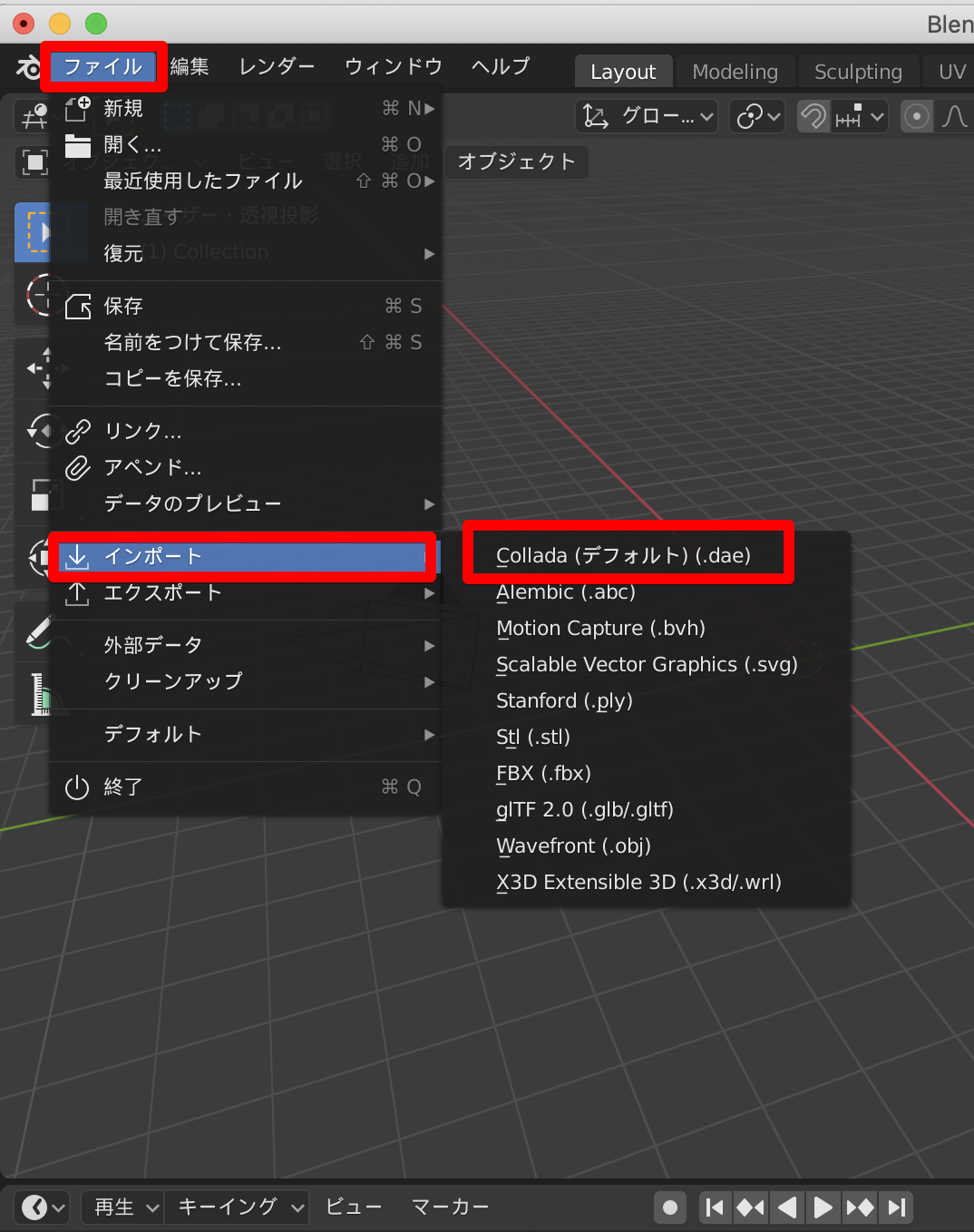The image size is (974, 1232).
Task: Open the ウィンドウ menu
Action: click(x=394, y=66)
